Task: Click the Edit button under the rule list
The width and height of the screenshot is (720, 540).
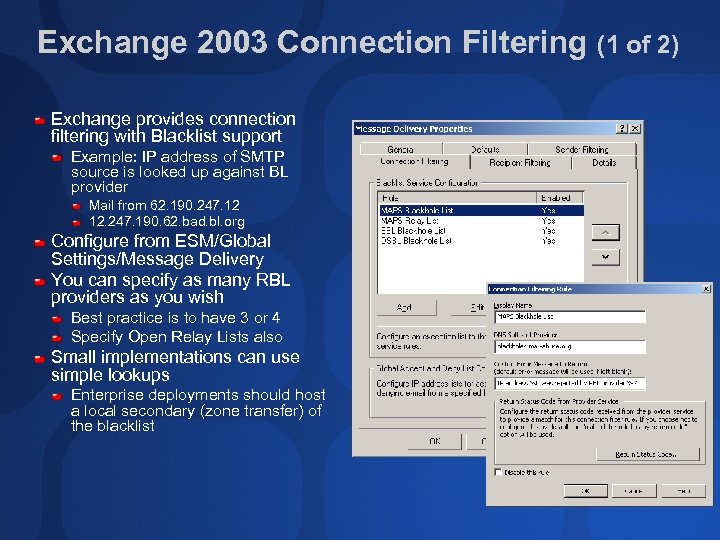Action: (x=469, y=307)
